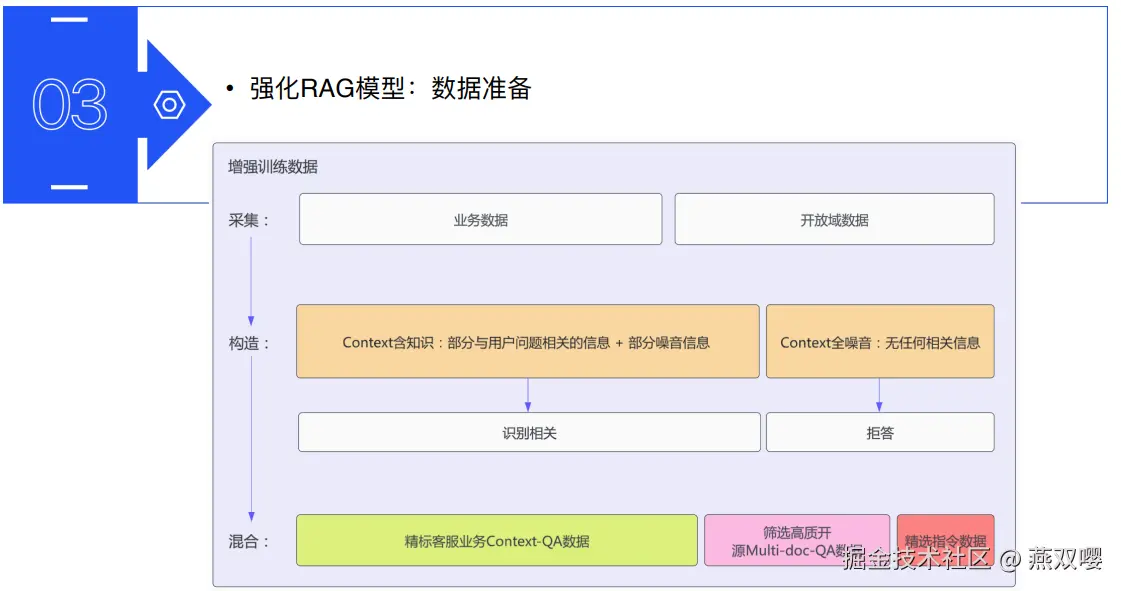Click the hexagon nut icon in blue arrow
The width and height of the screenshot is (1121, 591).
tap(169, 105)
